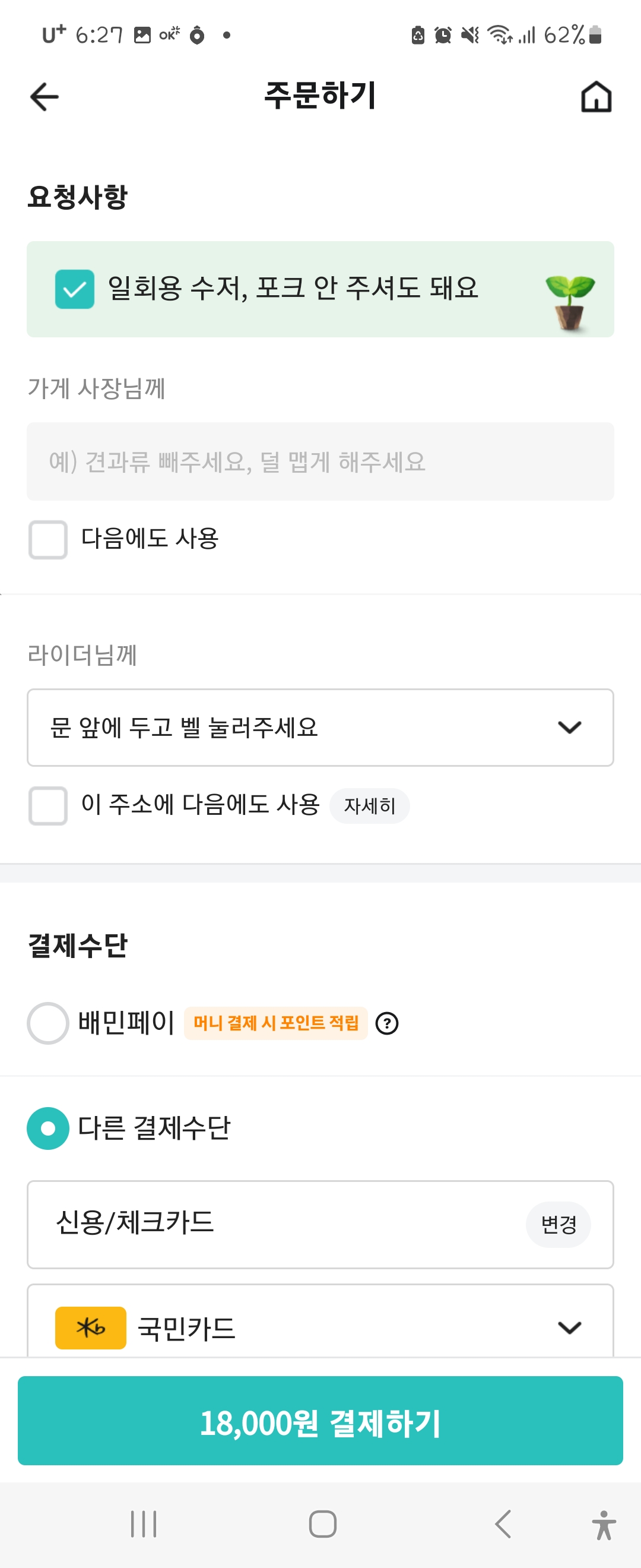Enable 이 주소에 다음에도 사용 checkbox
641x1568 pixels.
(48, 805)
